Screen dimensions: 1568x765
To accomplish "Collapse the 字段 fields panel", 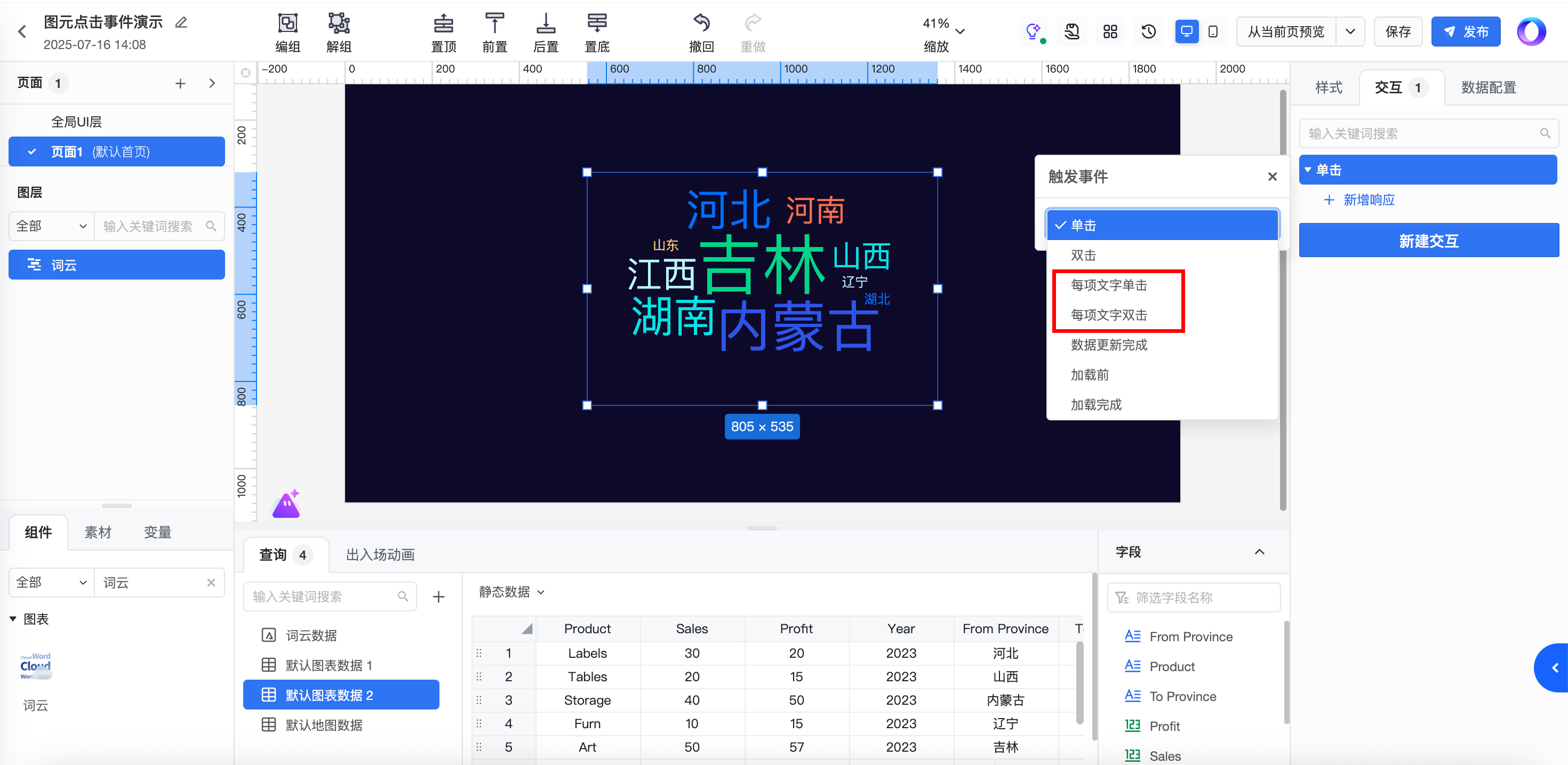I will (x=1259, y=552).
